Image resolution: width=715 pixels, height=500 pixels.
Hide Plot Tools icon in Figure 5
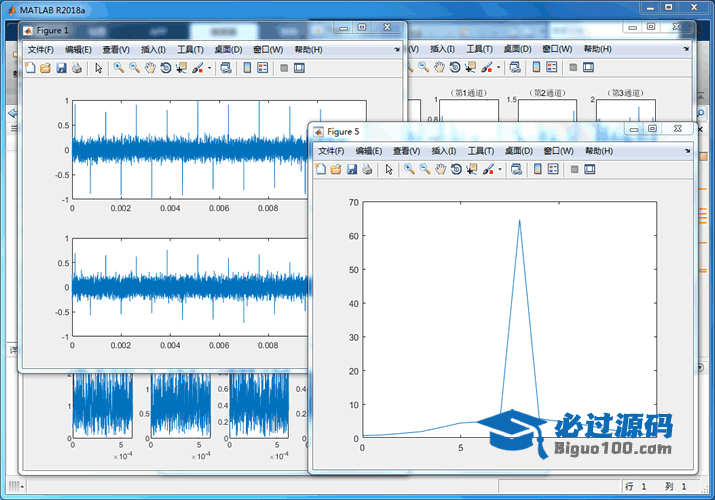575,170
